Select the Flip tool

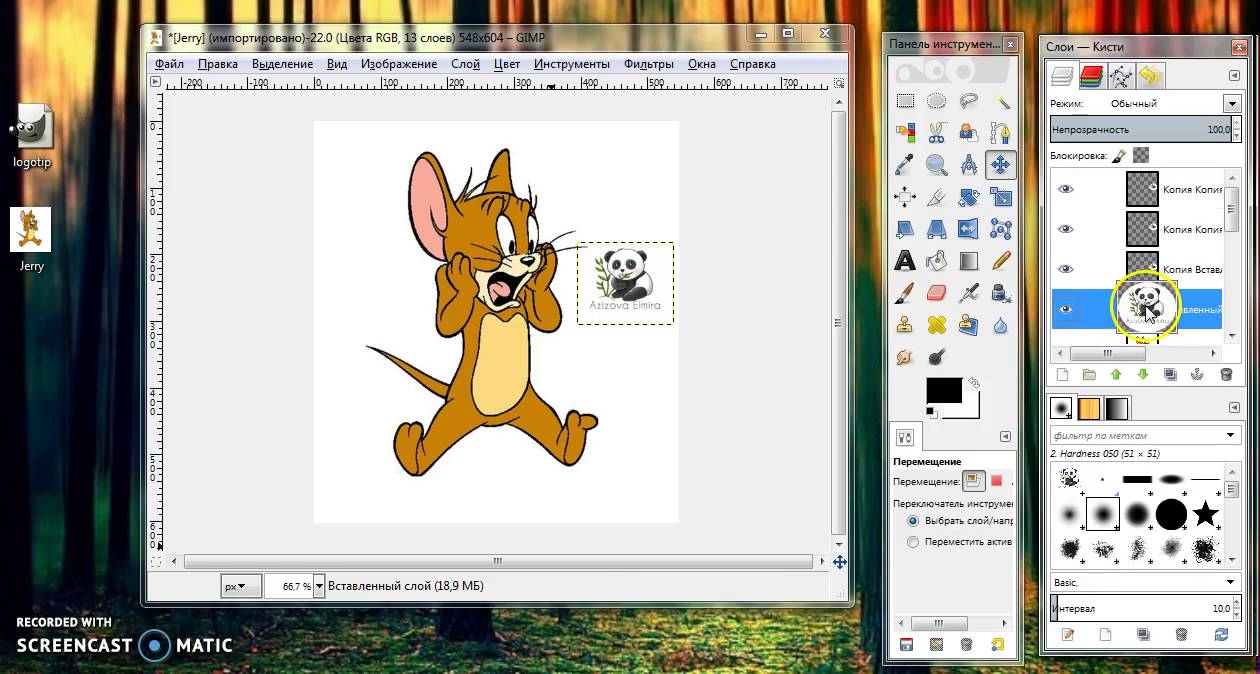pos(968,229)
